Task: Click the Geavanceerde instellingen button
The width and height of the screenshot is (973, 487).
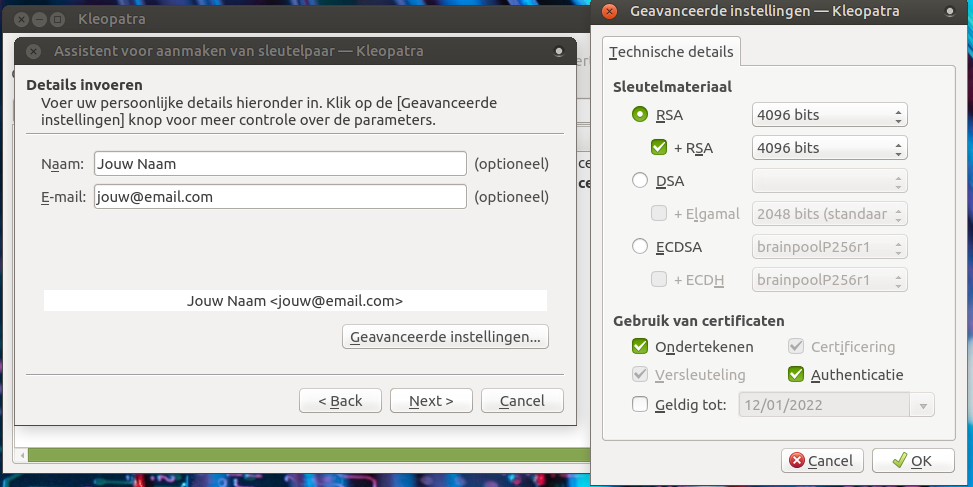Action: point(445,337)
